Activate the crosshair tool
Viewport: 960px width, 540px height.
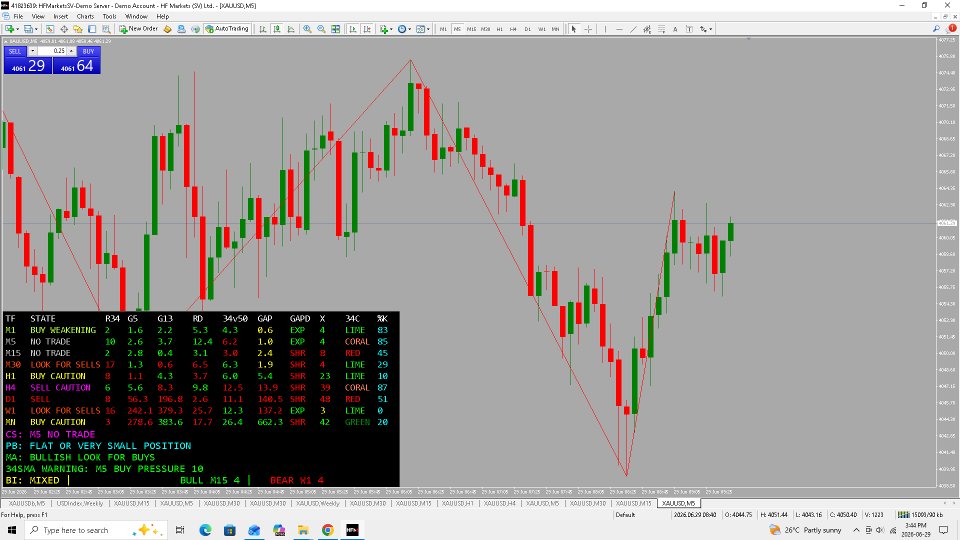point(588,29)
